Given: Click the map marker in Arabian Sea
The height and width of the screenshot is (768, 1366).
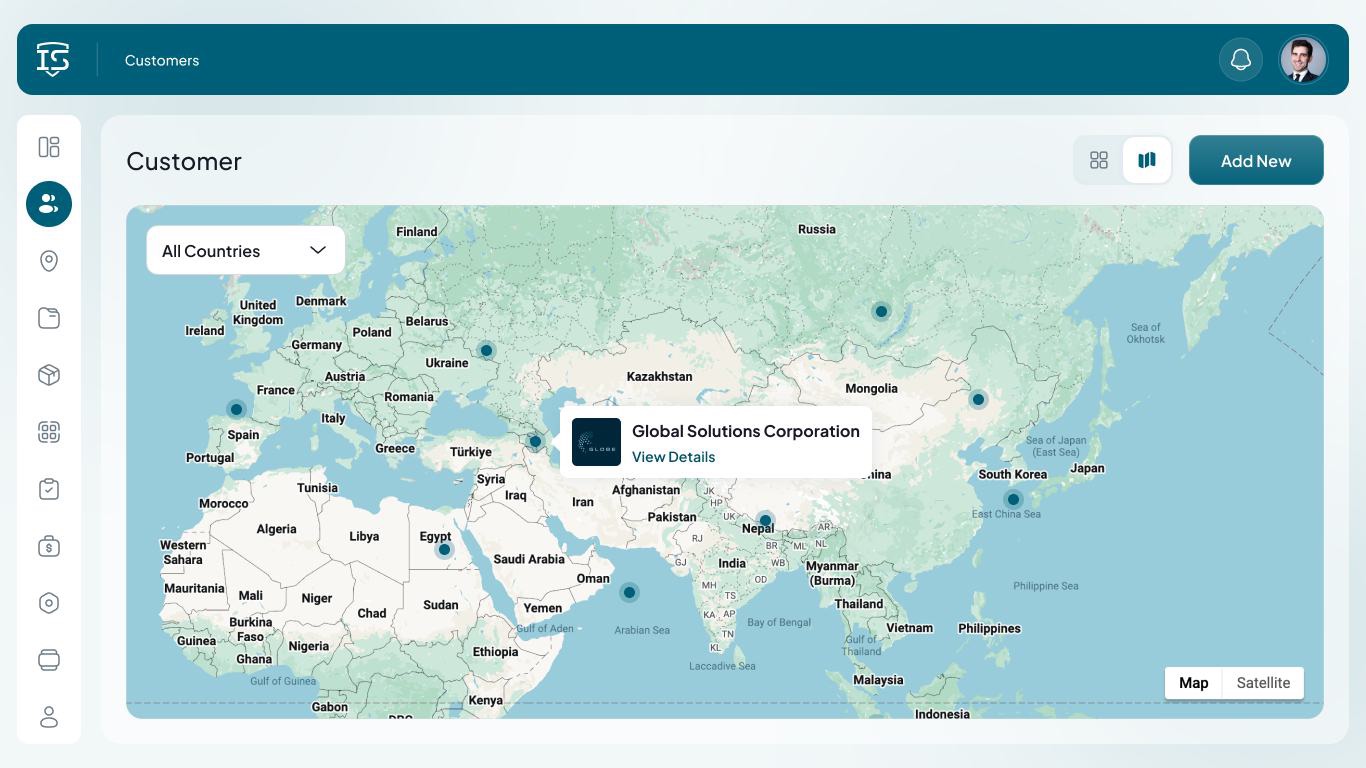Looking at the screenshot, I should (x=629, y=592).
